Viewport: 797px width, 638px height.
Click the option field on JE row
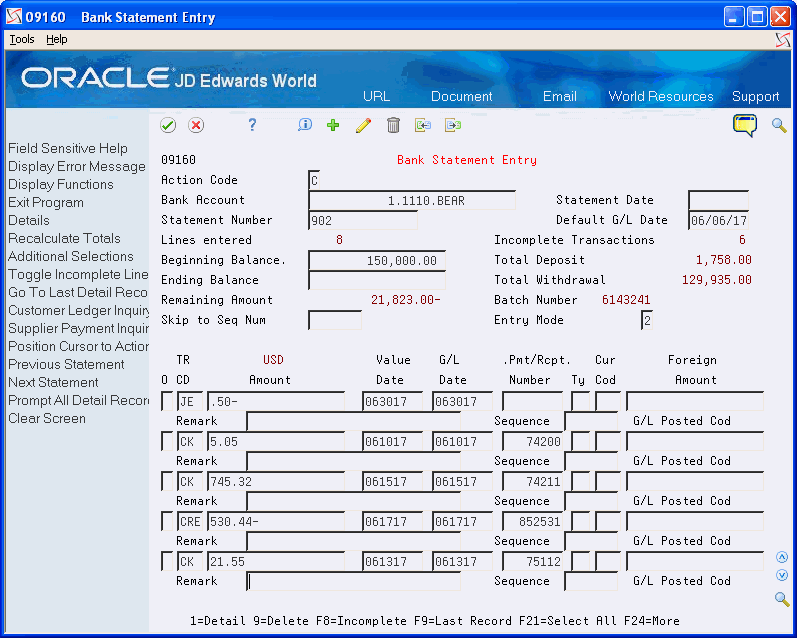pyautogui.click(x=167, y=401)
